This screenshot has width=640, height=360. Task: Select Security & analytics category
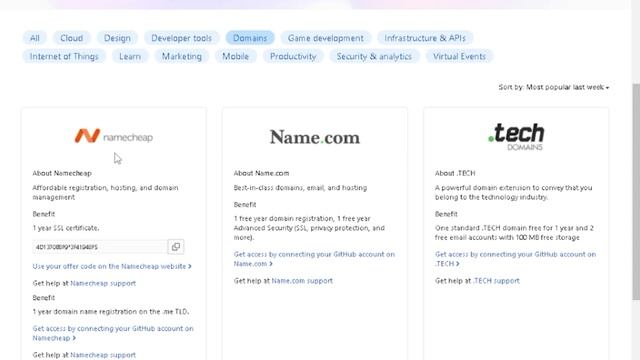coord(374,56)
